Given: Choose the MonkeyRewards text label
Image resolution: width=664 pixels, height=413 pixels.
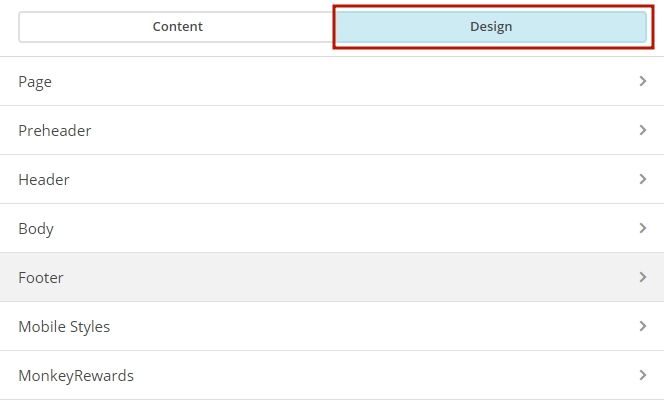Looking at the screenshot, I should pyautogui.click(x=76, y=376).
